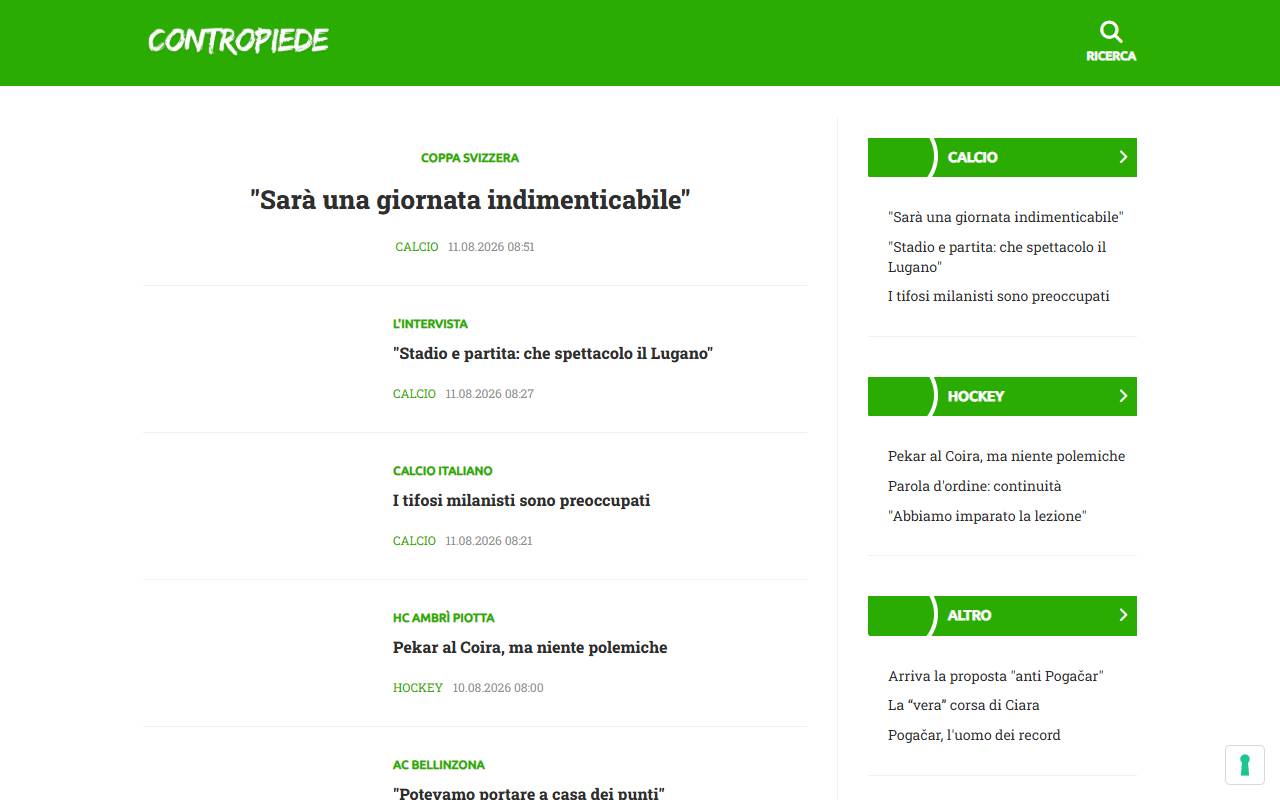Expand the Altro section arrow
Viewport: 1280px width, 800px height.
coord(1123,615)
